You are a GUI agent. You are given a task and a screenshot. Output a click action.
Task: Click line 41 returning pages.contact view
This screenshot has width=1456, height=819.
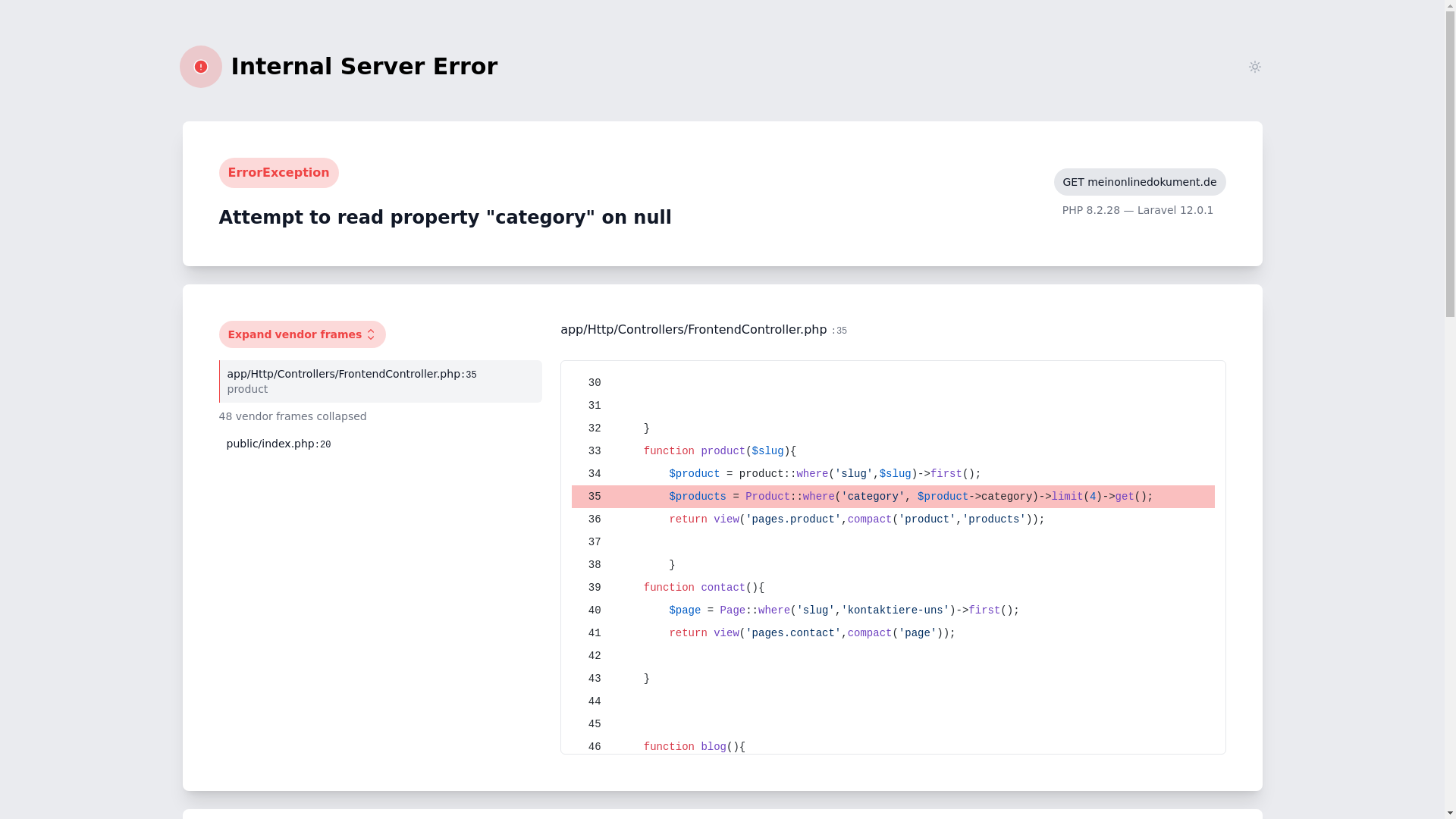pyautogui.click(x=893, y=633)
